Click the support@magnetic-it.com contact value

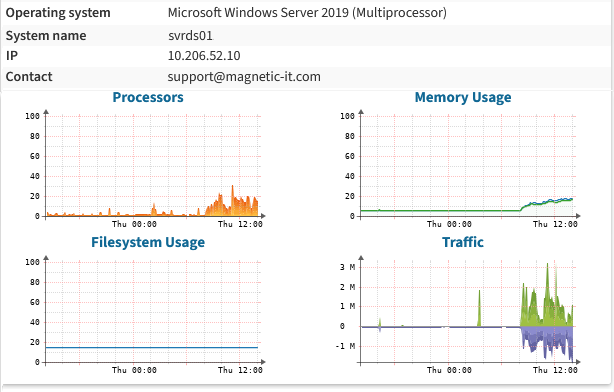[244, 76]
